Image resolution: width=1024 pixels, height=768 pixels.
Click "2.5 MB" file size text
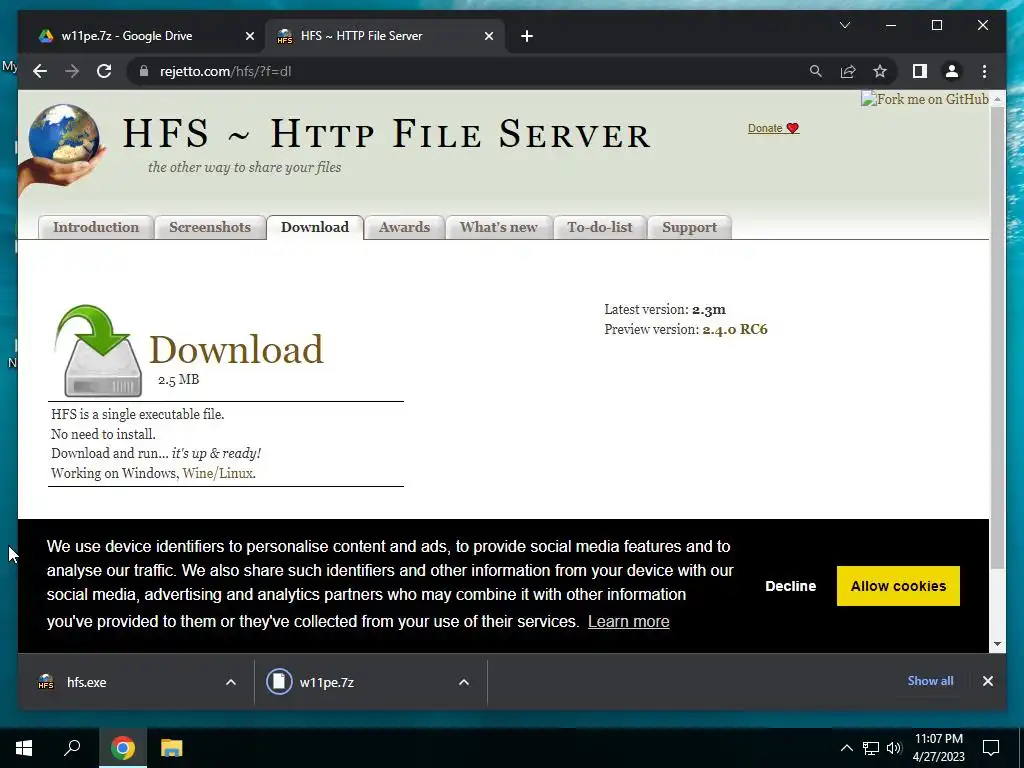pyautogui.click(x=178, y=379)
